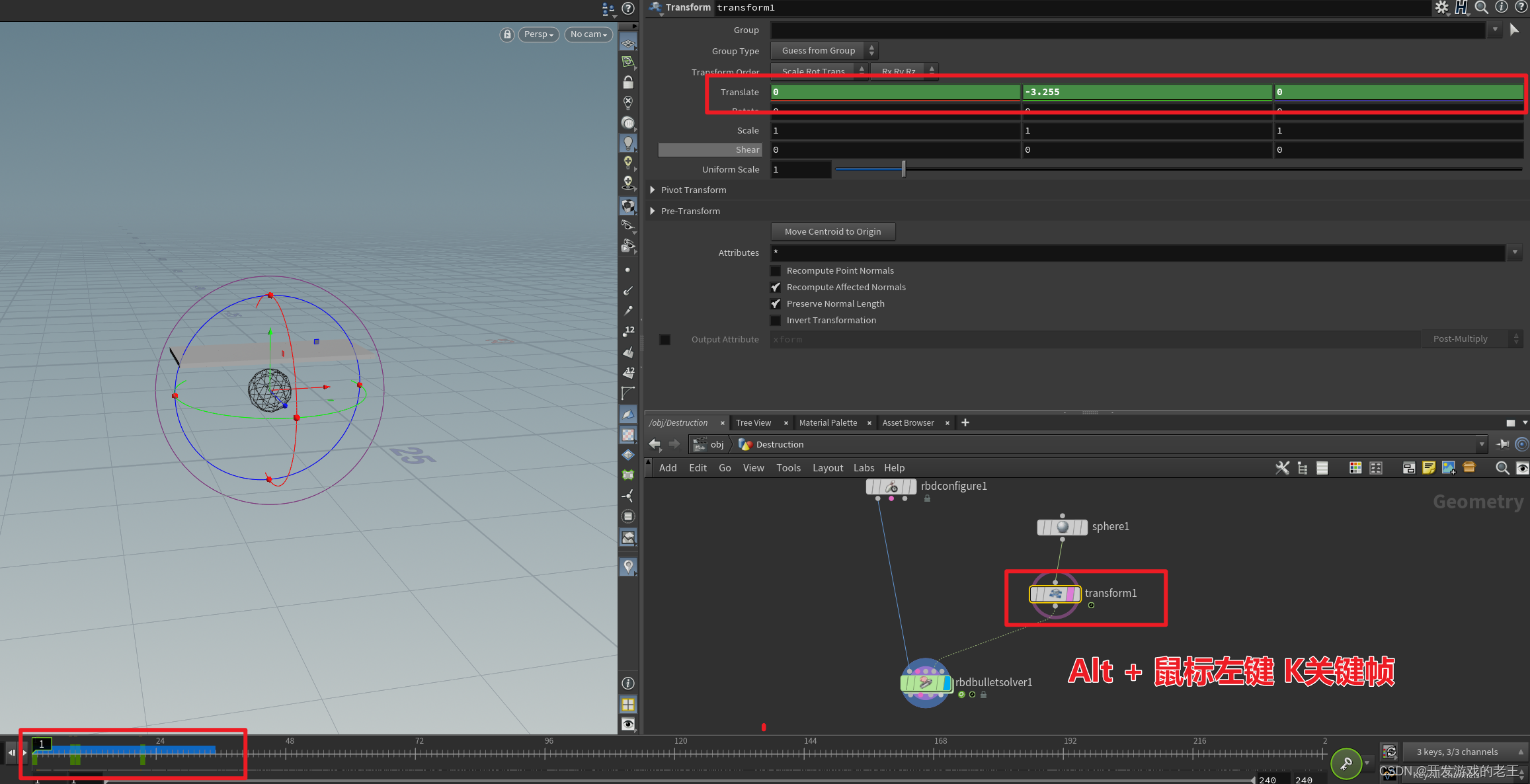Screen dimensions: 1530x784
Task: Click the orange box subnet icon
Action: [1469, 467]
